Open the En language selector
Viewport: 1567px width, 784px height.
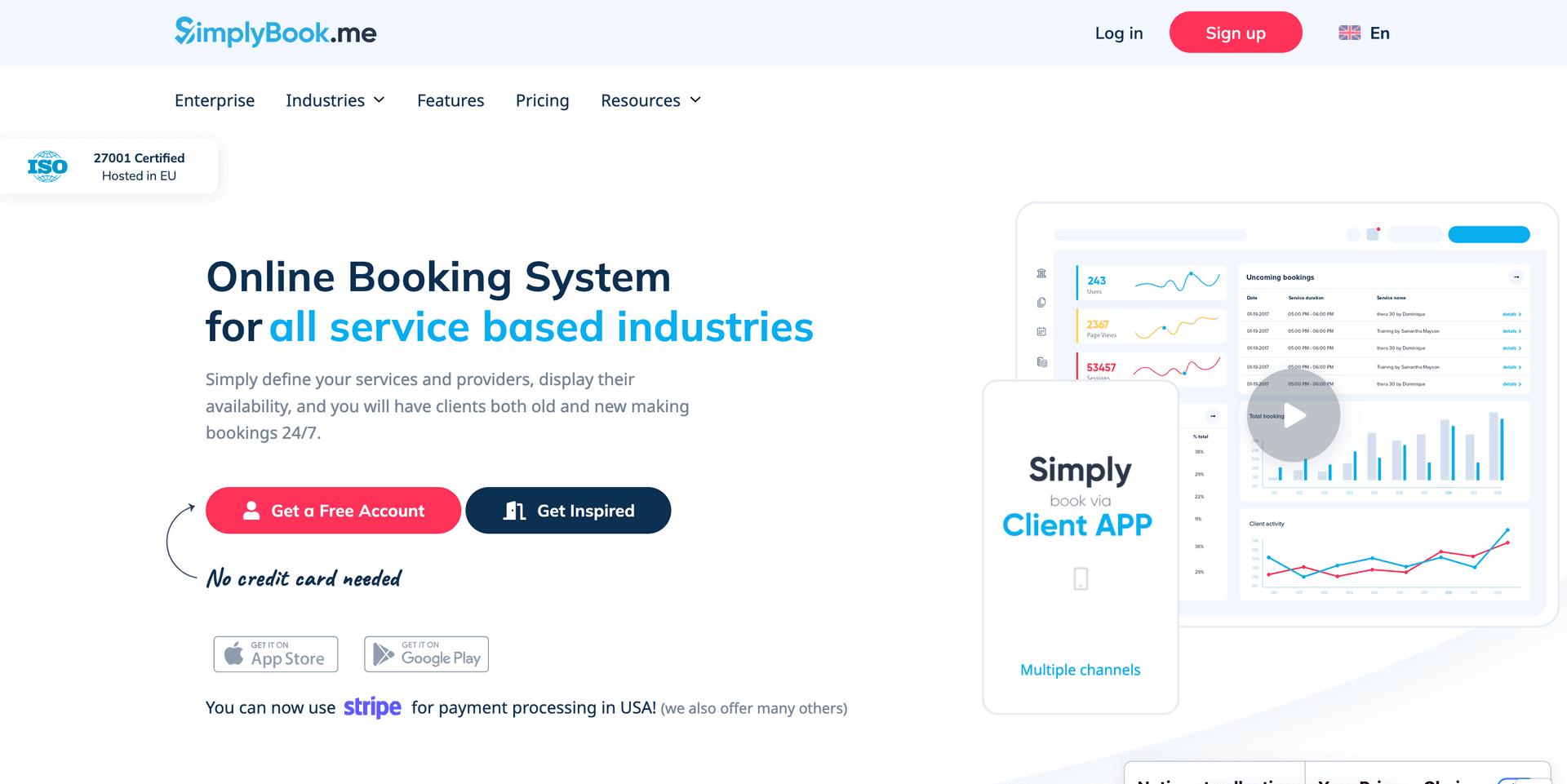point(1379,33)
